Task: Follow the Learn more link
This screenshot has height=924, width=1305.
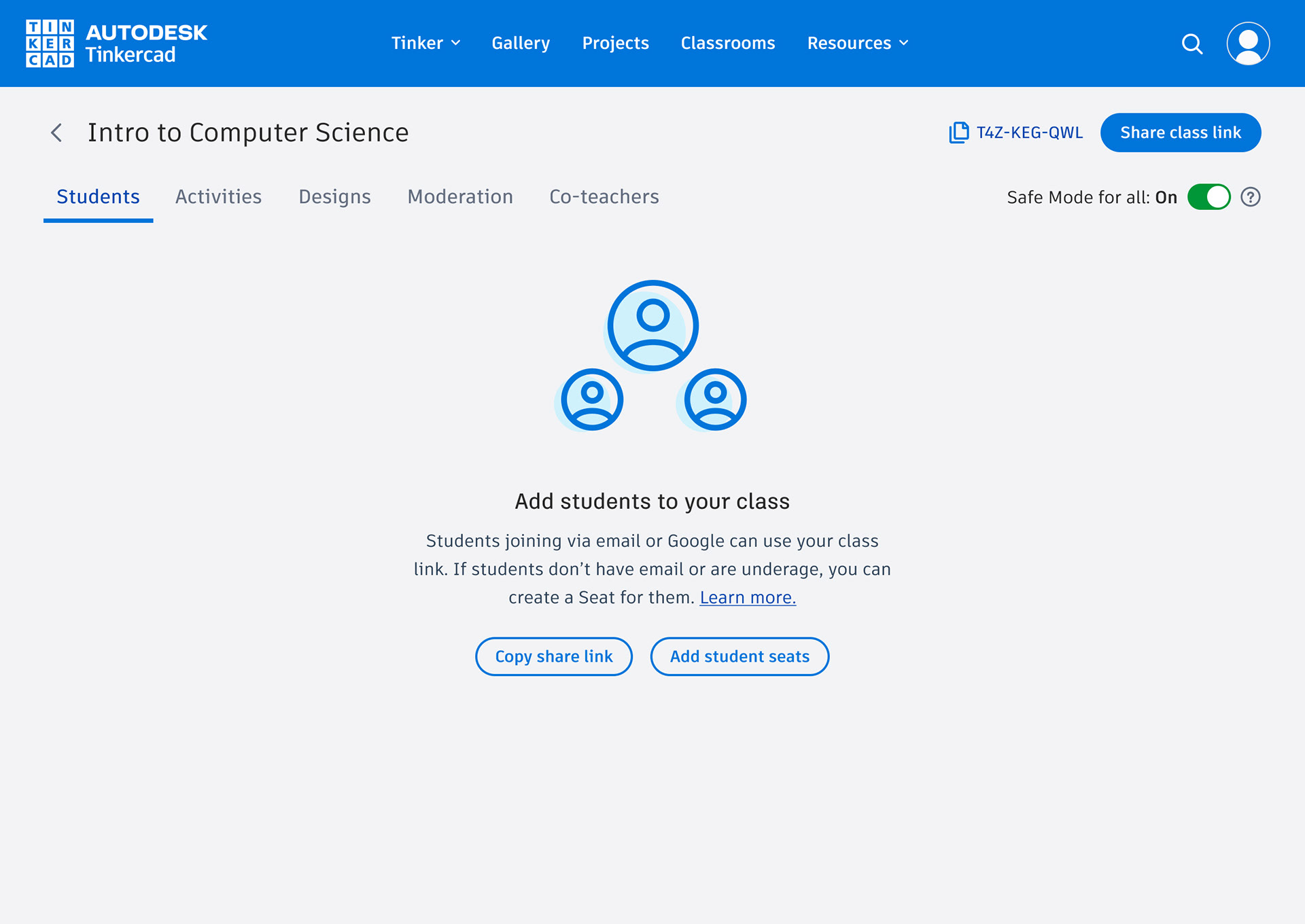Action: 748,597
